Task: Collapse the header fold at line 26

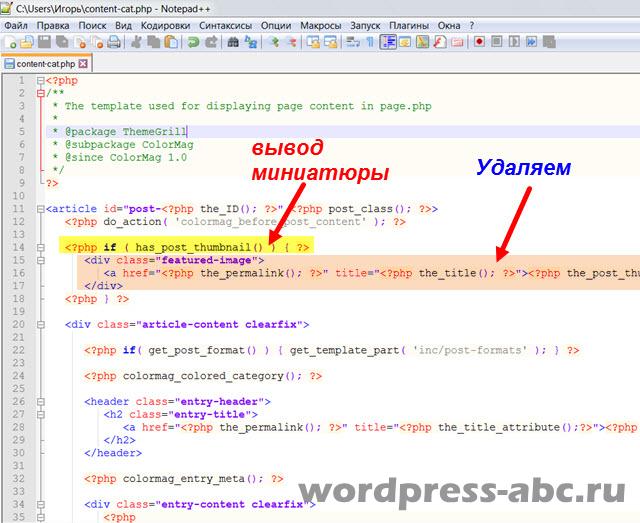Action: click(40, 402)
